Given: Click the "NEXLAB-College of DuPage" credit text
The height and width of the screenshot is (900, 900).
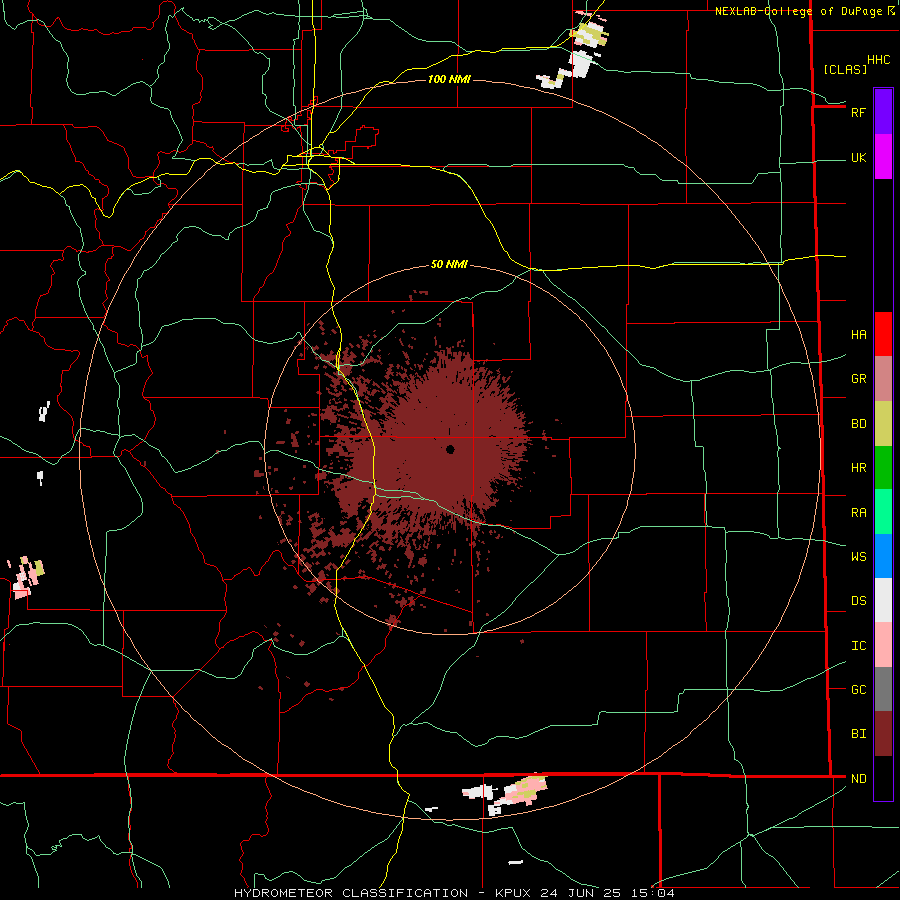Looking at the screenshot, I should point(800,11).
